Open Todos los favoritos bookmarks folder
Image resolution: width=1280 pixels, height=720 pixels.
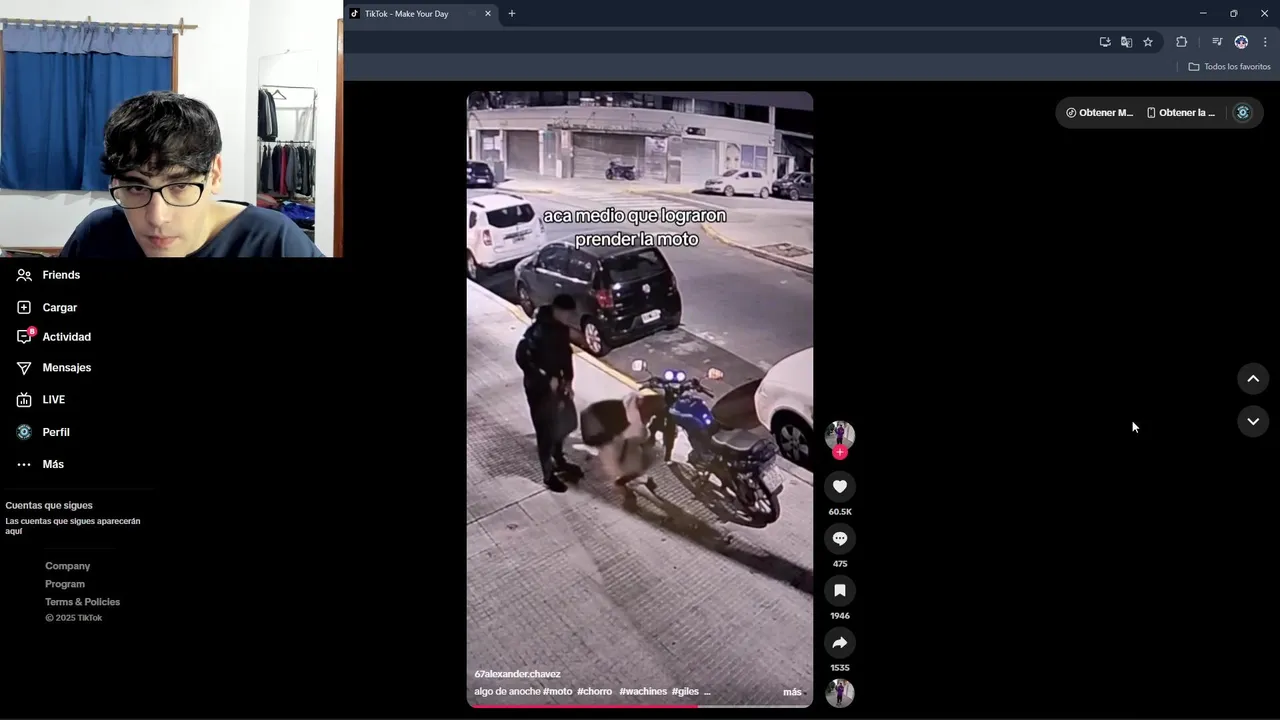(x=1229, y=67)
